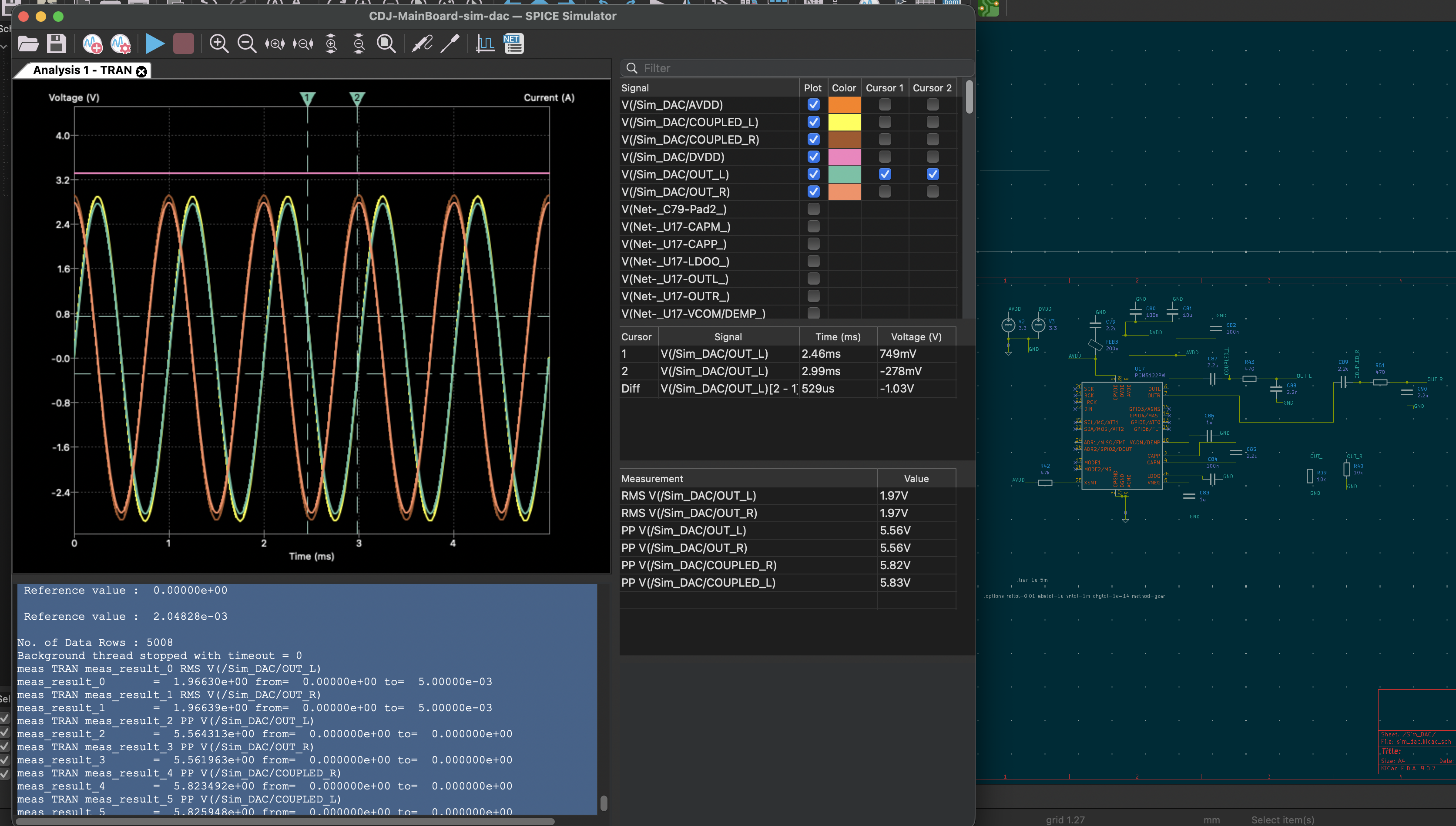Zoom in vertically on the plot

tap(331, 44)
